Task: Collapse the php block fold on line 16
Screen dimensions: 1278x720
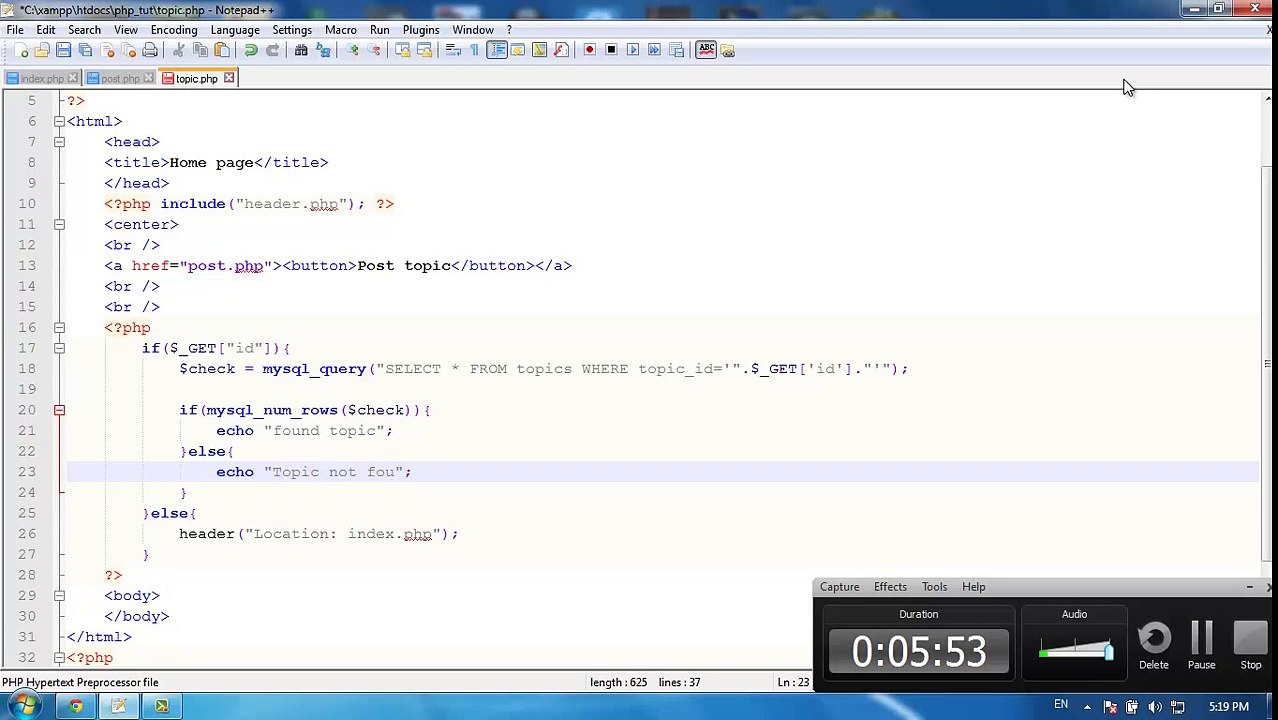Action: 59,327
